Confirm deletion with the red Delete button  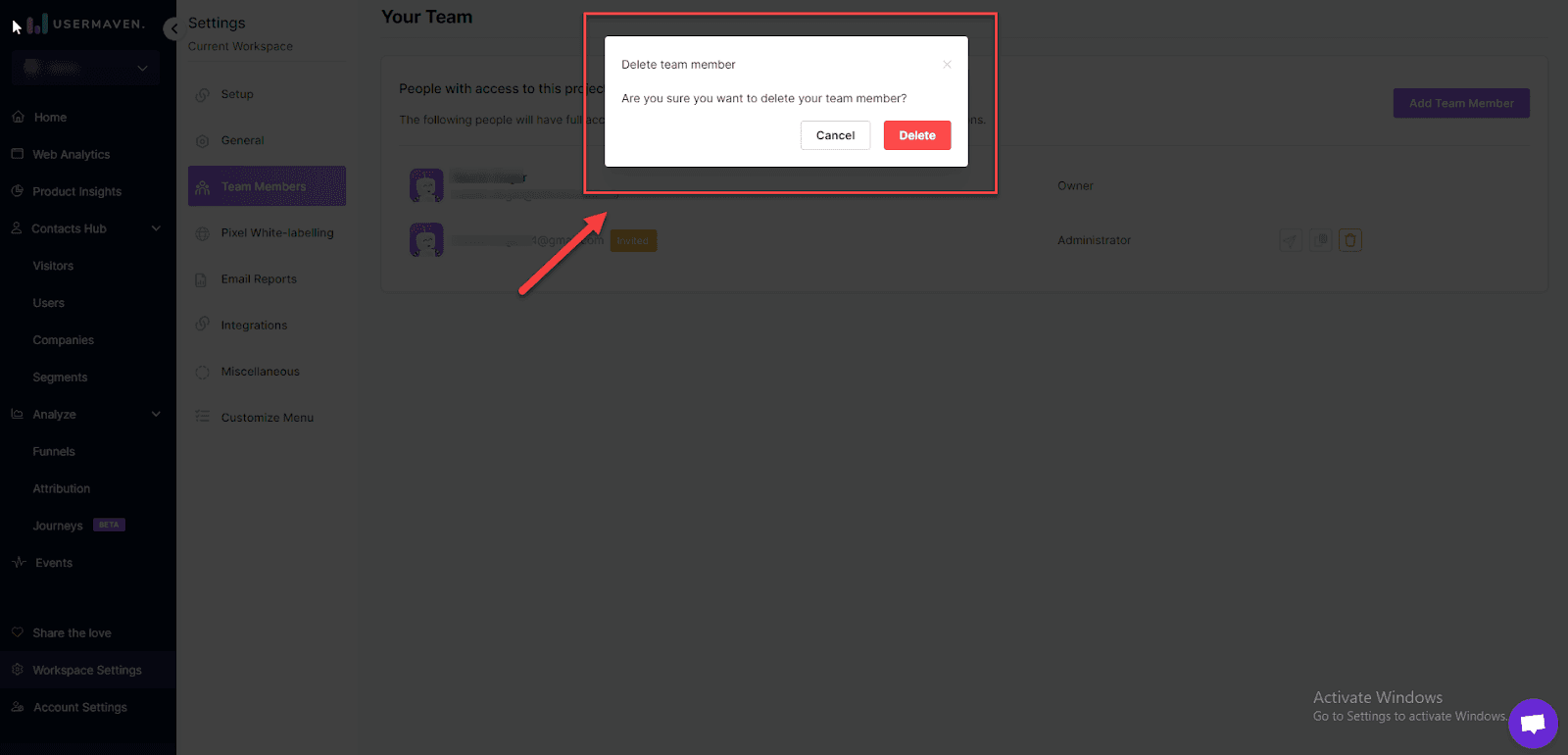(916, 135)
